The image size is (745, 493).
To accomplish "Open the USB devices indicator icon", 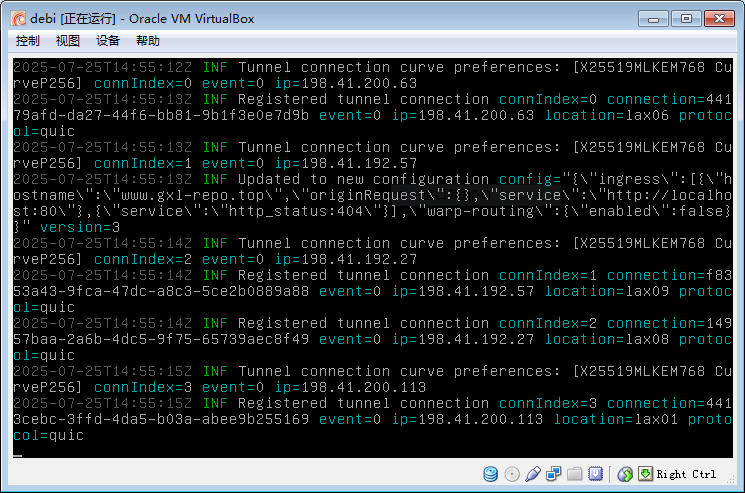I will coord(533,474).
